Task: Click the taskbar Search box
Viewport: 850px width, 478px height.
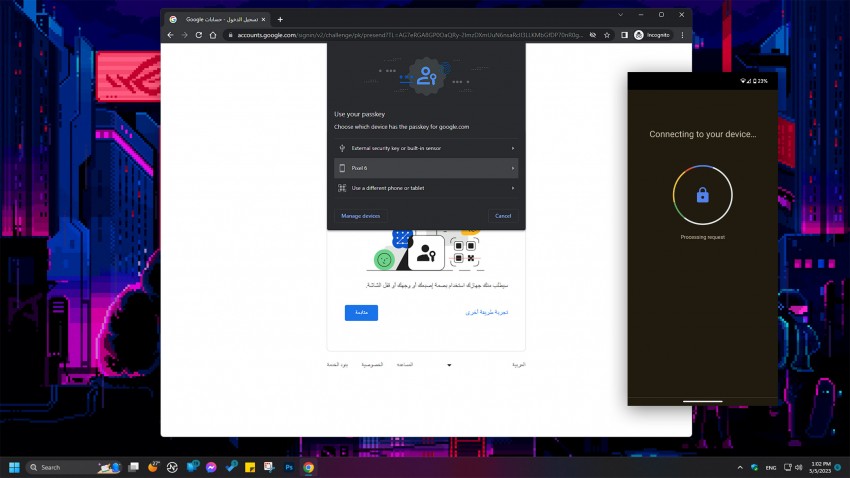Action: (74, 467)
